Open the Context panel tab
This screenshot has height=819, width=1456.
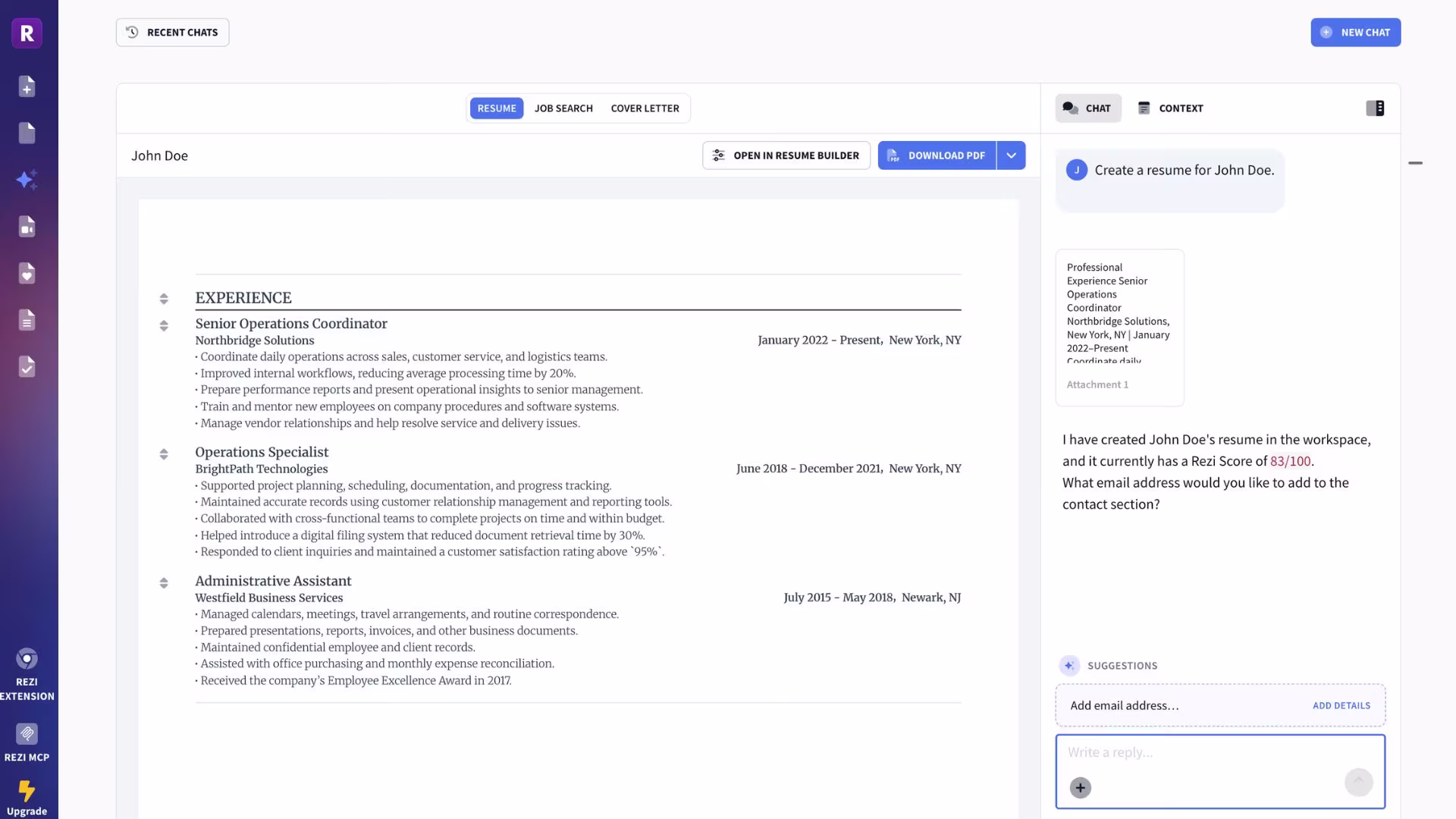(x=1170, y=108)
